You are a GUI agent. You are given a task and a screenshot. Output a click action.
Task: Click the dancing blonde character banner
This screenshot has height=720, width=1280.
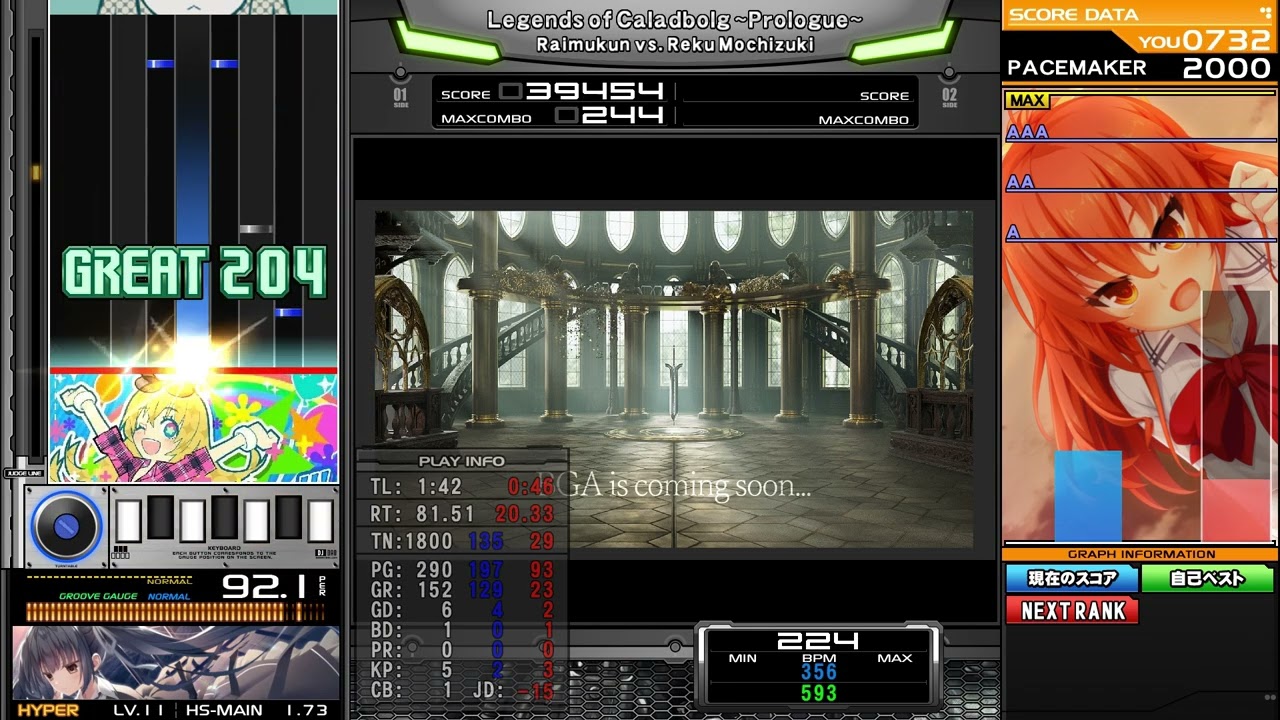194,429
